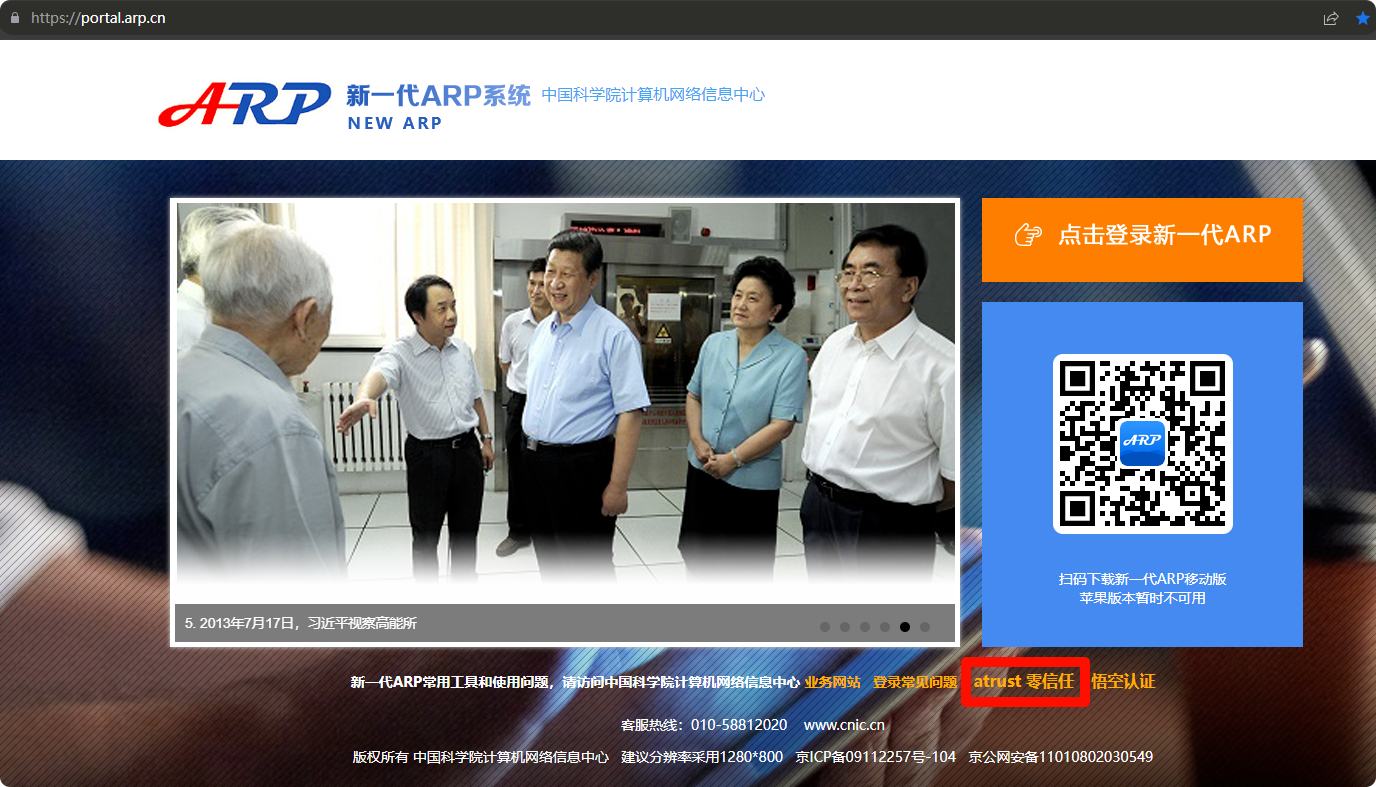
Task: Open the 登录常见问题 link
Action: [914, 682]
